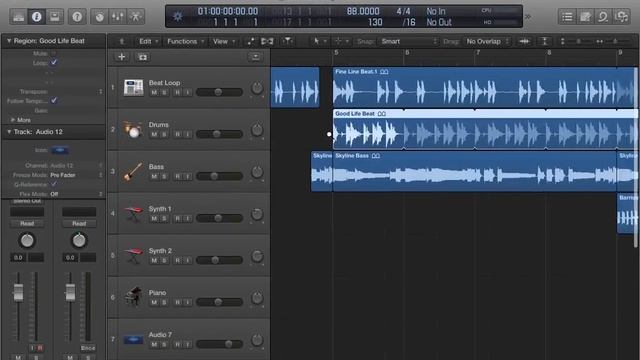Select the Beat Loop track icon
Image resolution: width=640 pixels, height=360 pixels.
point(133,87)
